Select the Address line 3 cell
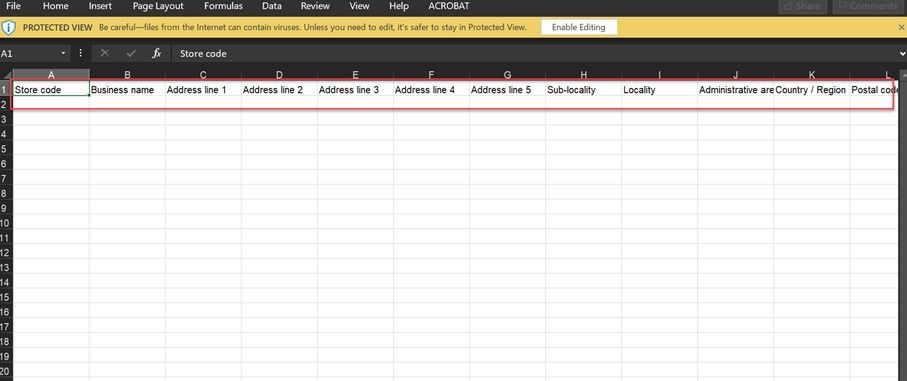Viewport: 907px width, 381px height. coord(355,90)
